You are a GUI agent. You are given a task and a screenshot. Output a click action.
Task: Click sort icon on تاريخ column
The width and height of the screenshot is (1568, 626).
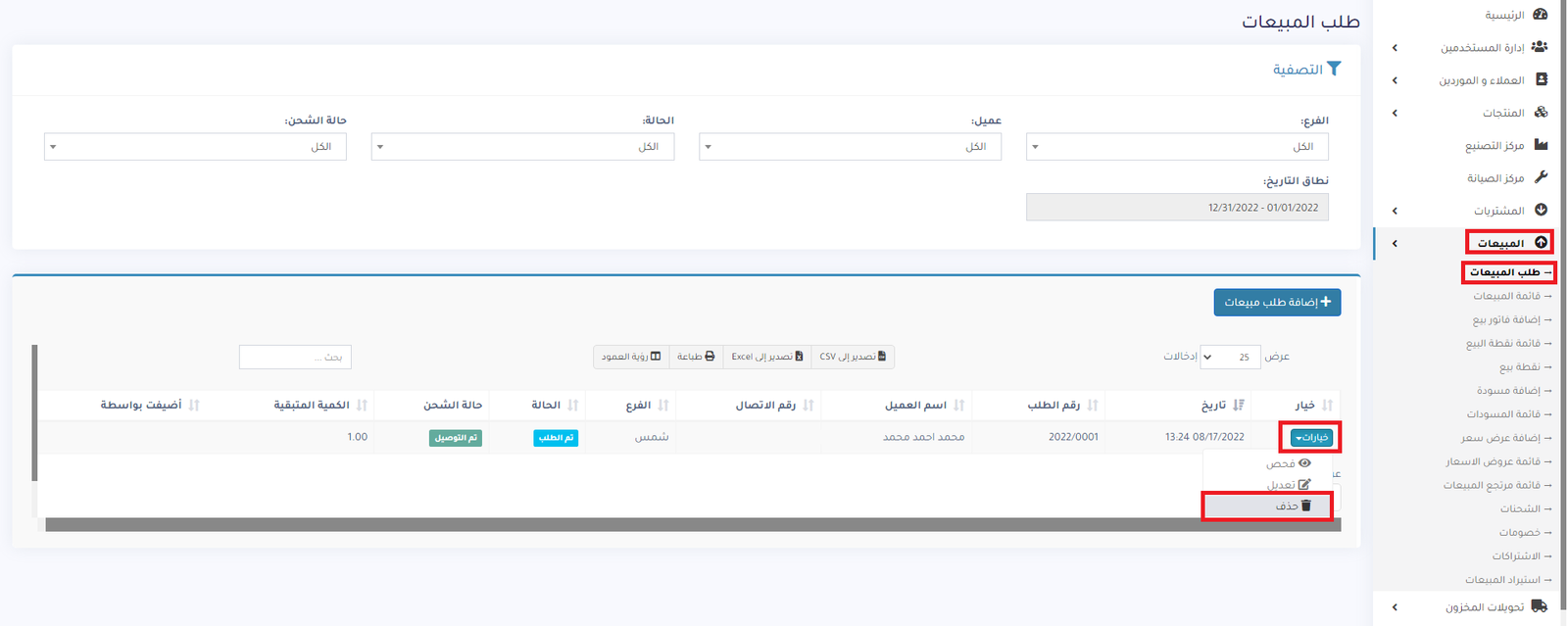click(x=1239, y=406)
